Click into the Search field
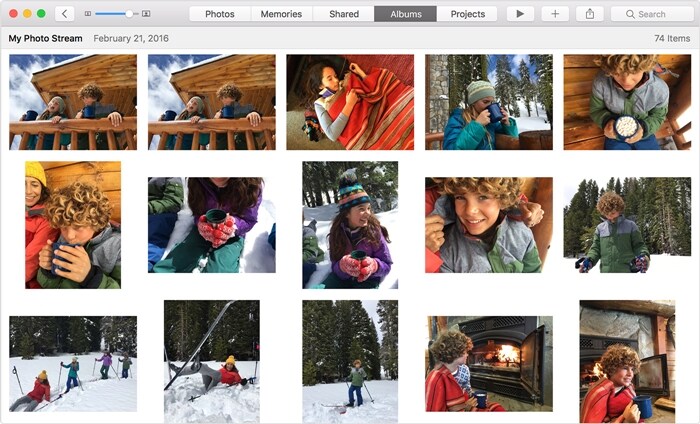 pos(652,14)
